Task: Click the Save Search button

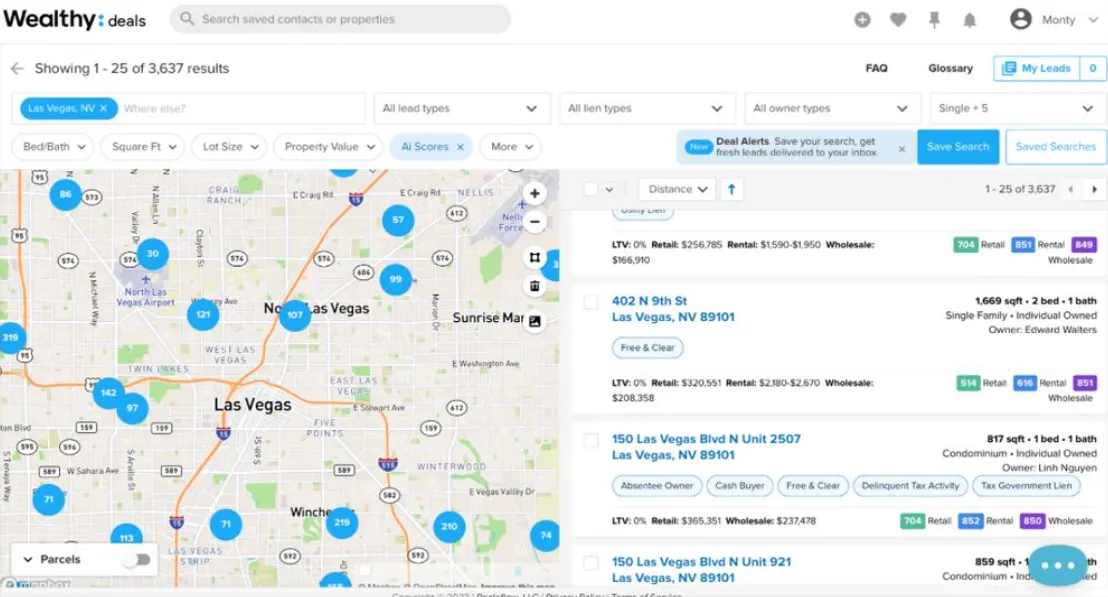Action: point(958,147)
